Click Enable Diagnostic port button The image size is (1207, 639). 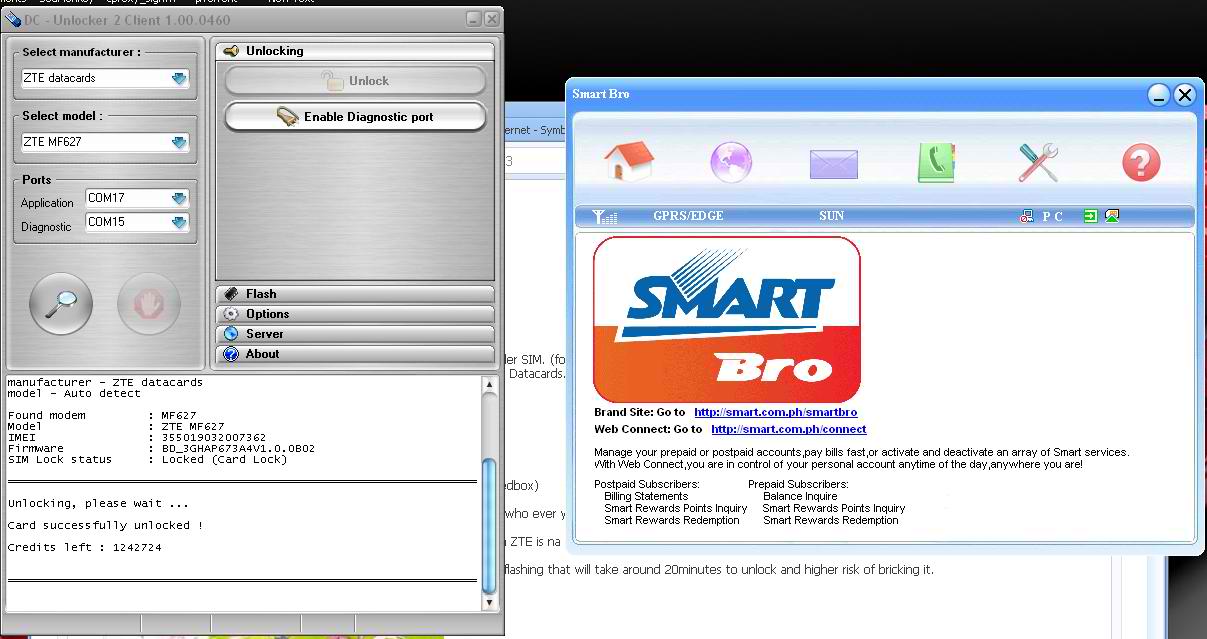(x=355, y=117)
